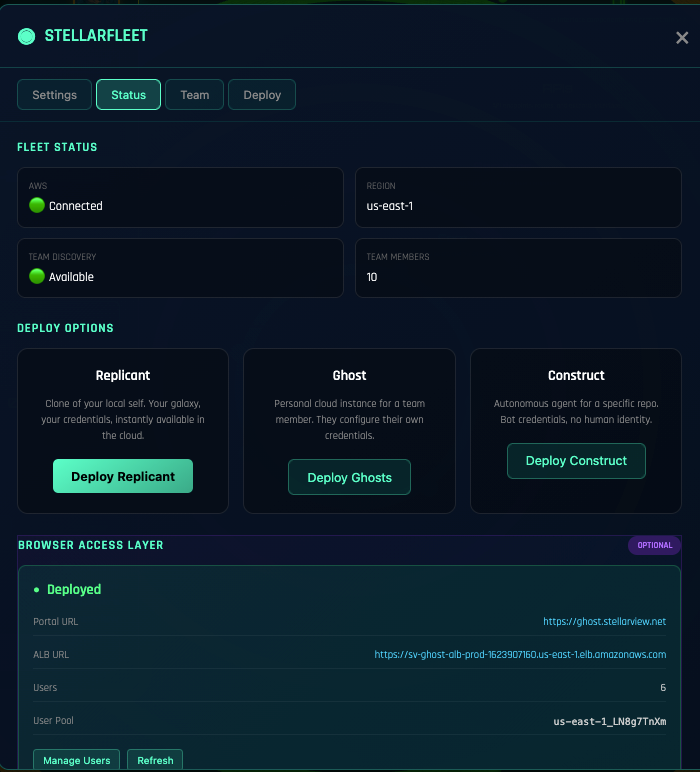700x772 pixels.
Task: Open the ALB URL amazonaws link
Action: [x=520, y=654]
